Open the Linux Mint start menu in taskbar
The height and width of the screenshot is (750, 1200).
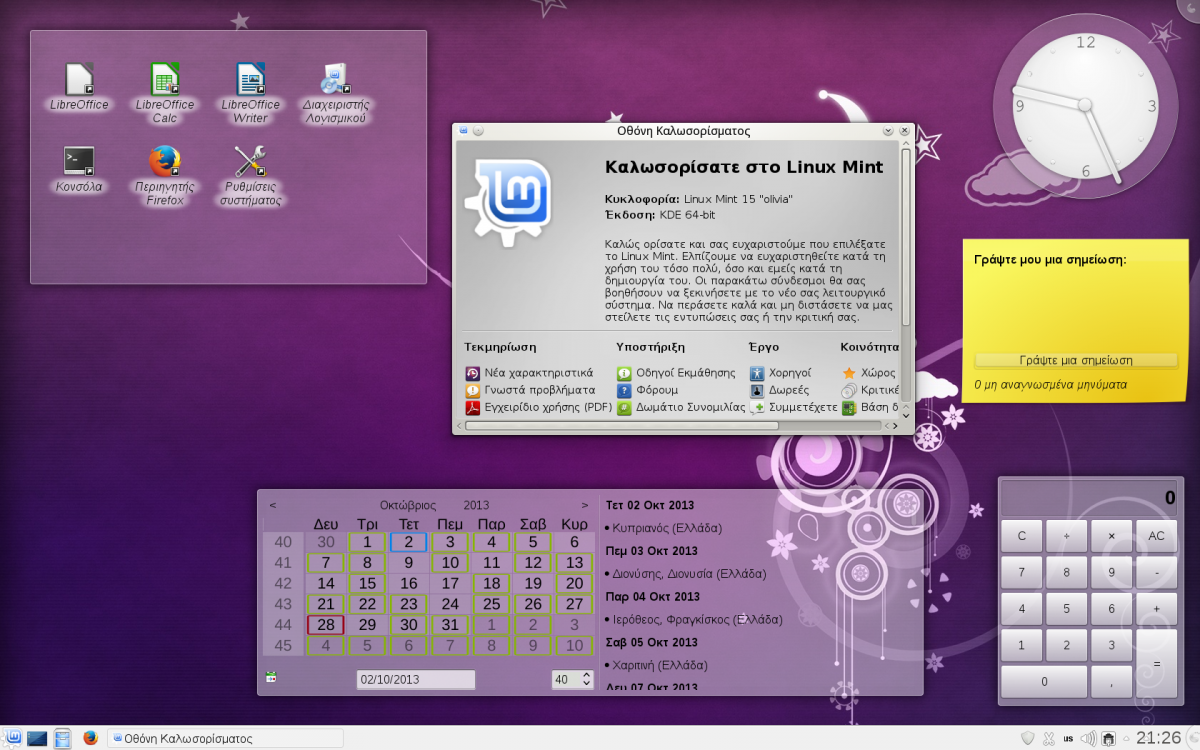(14, 738)
